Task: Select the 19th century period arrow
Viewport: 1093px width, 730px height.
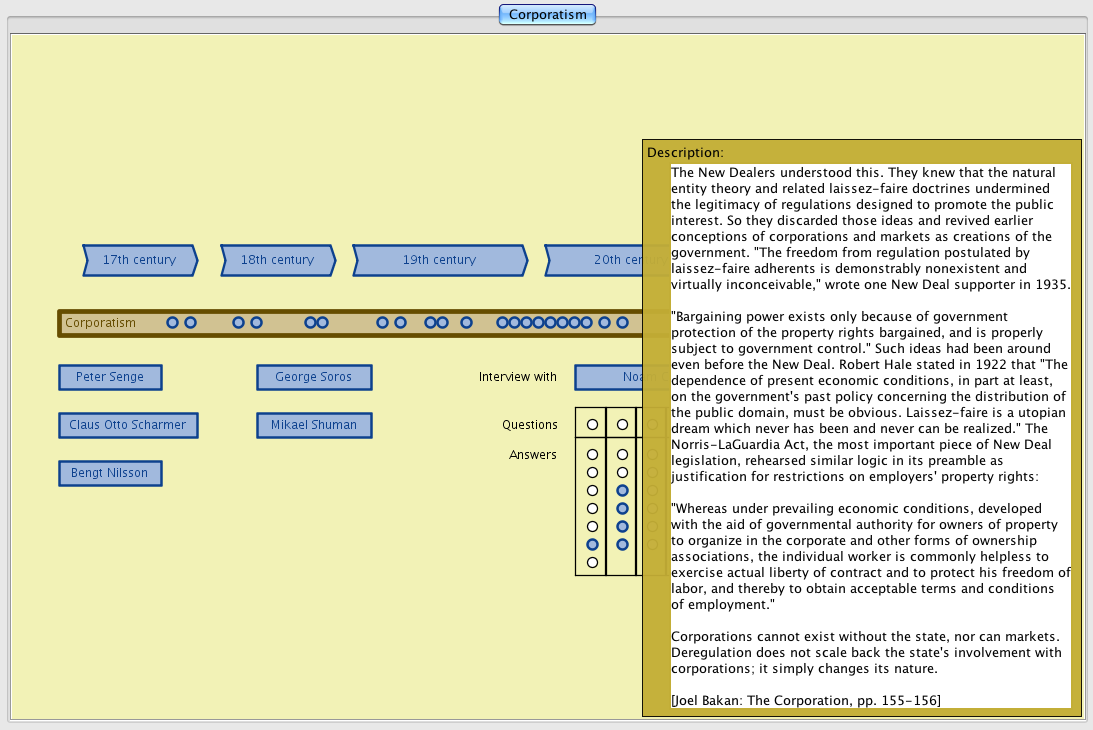Action: point(439,260)
